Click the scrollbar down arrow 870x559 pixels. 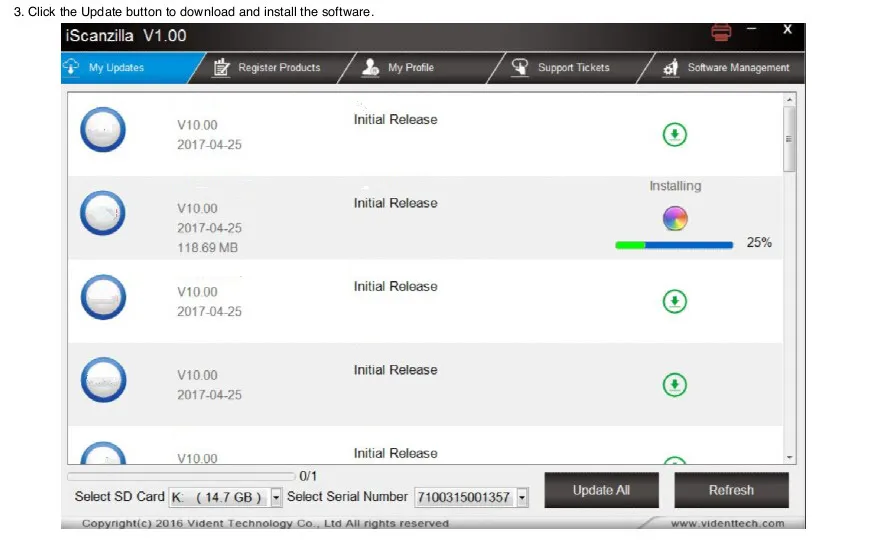(790, 457)
